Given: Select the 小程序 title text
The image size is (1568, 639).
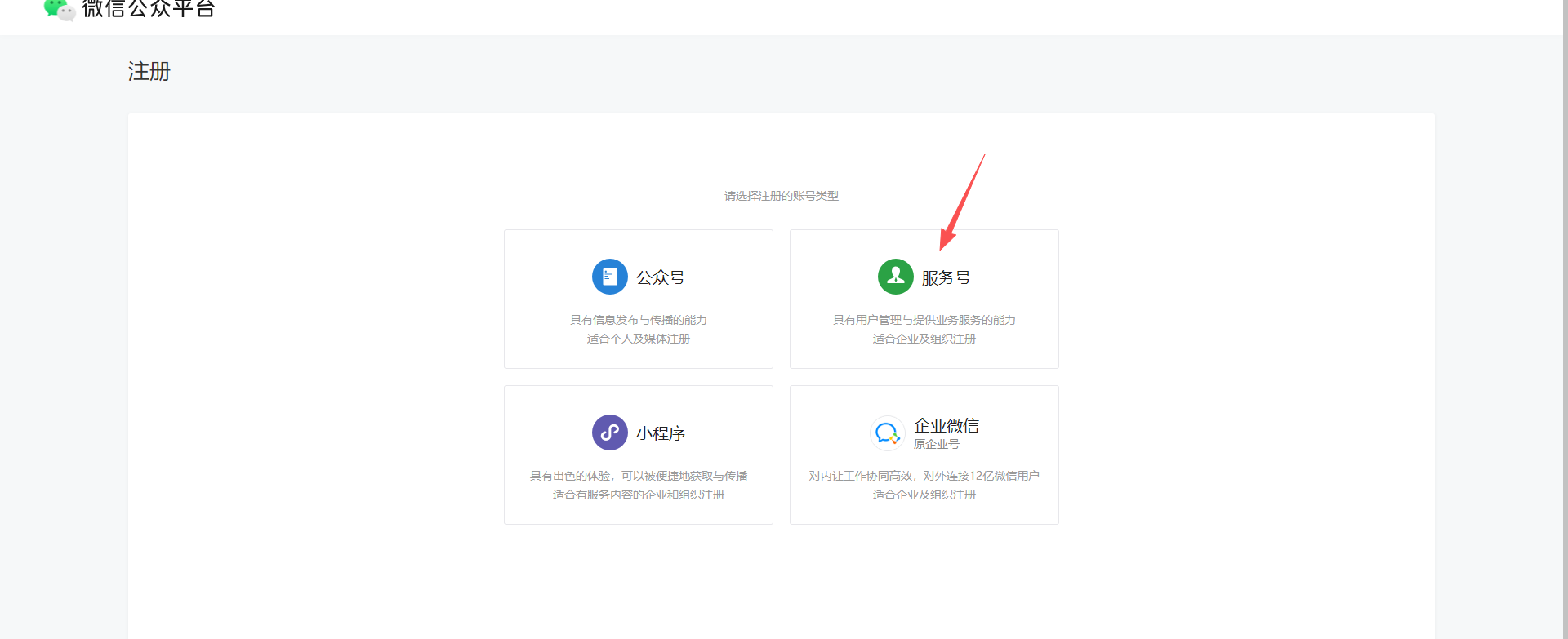Looking at the screenshot, I should 661,433.
